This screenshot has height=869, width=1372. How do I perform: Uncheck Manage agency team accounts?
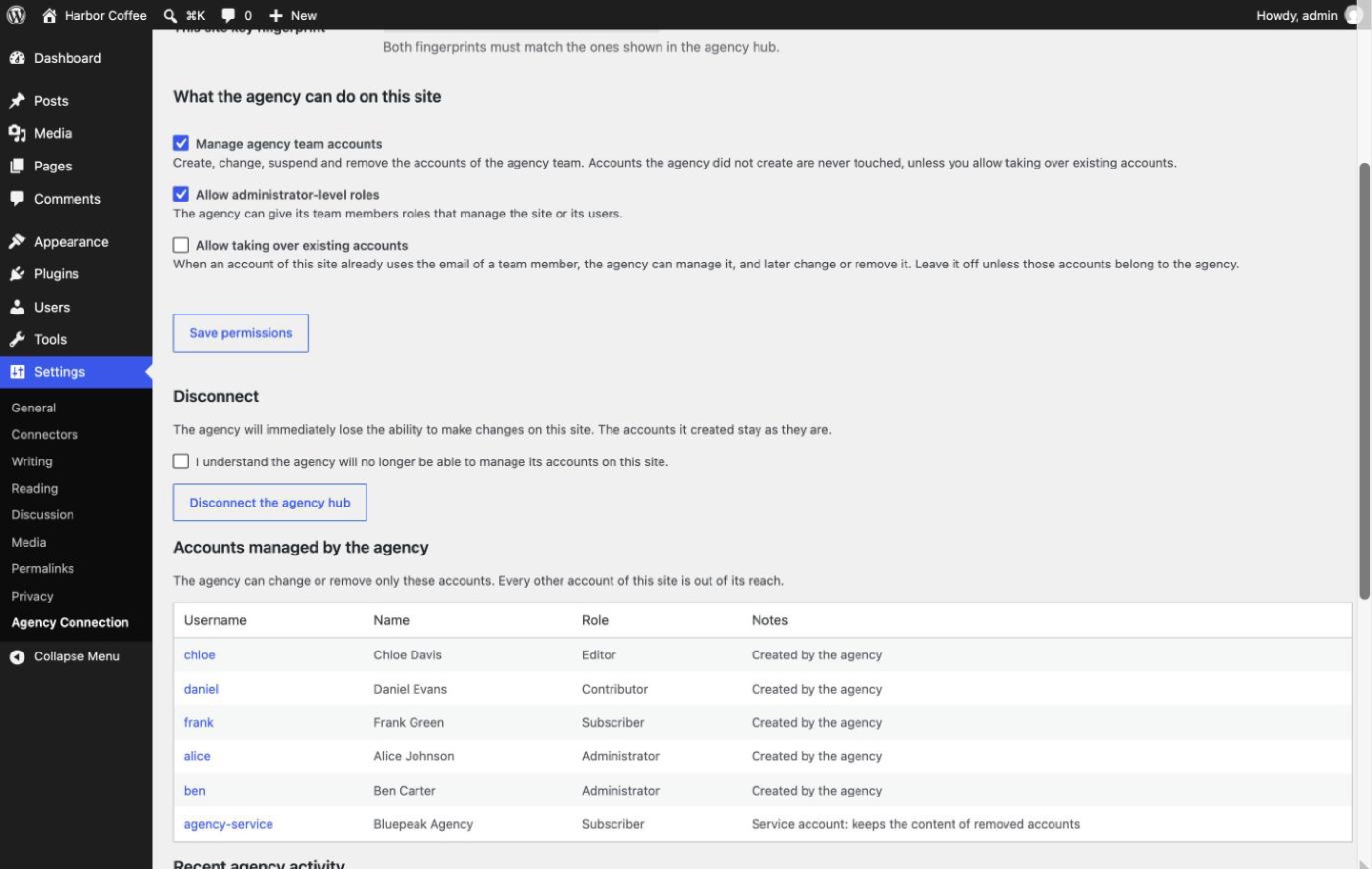pos(181,143)
